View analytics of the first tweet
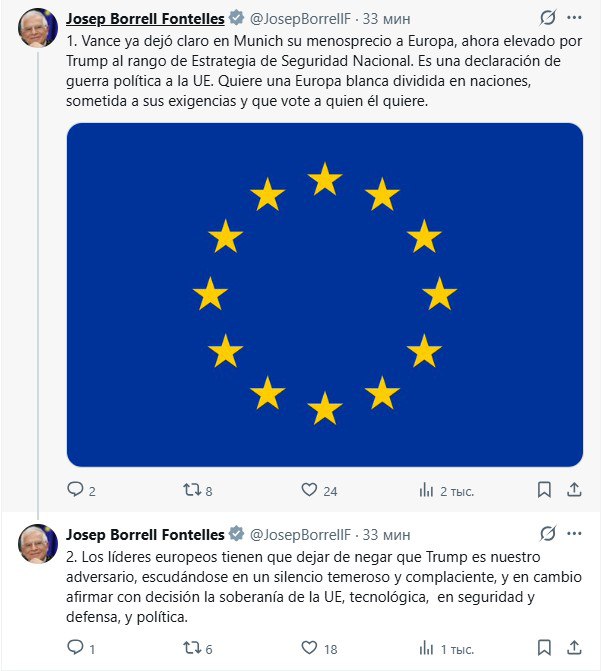 click(x=427, y=490)
